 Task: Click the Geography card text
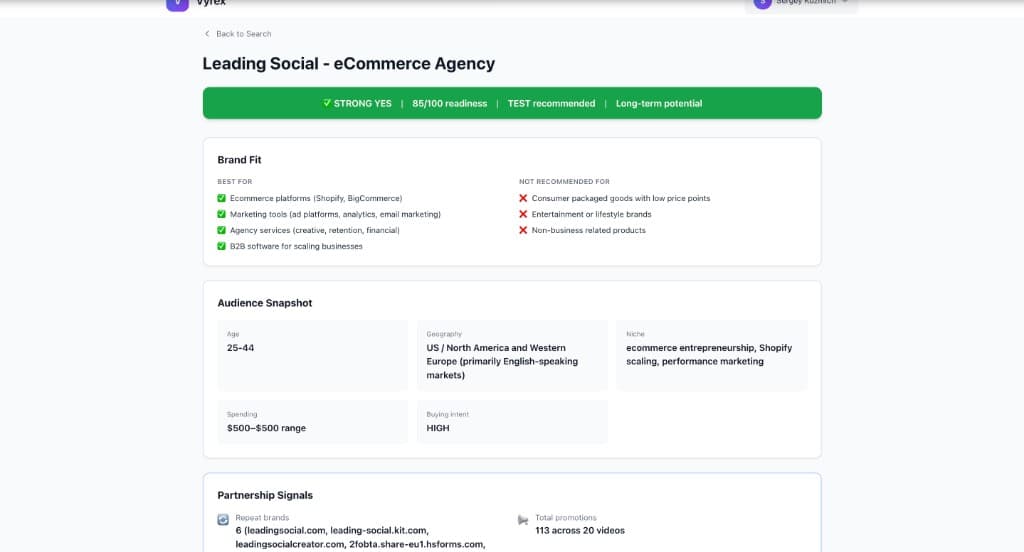click(x=502, y=361)
